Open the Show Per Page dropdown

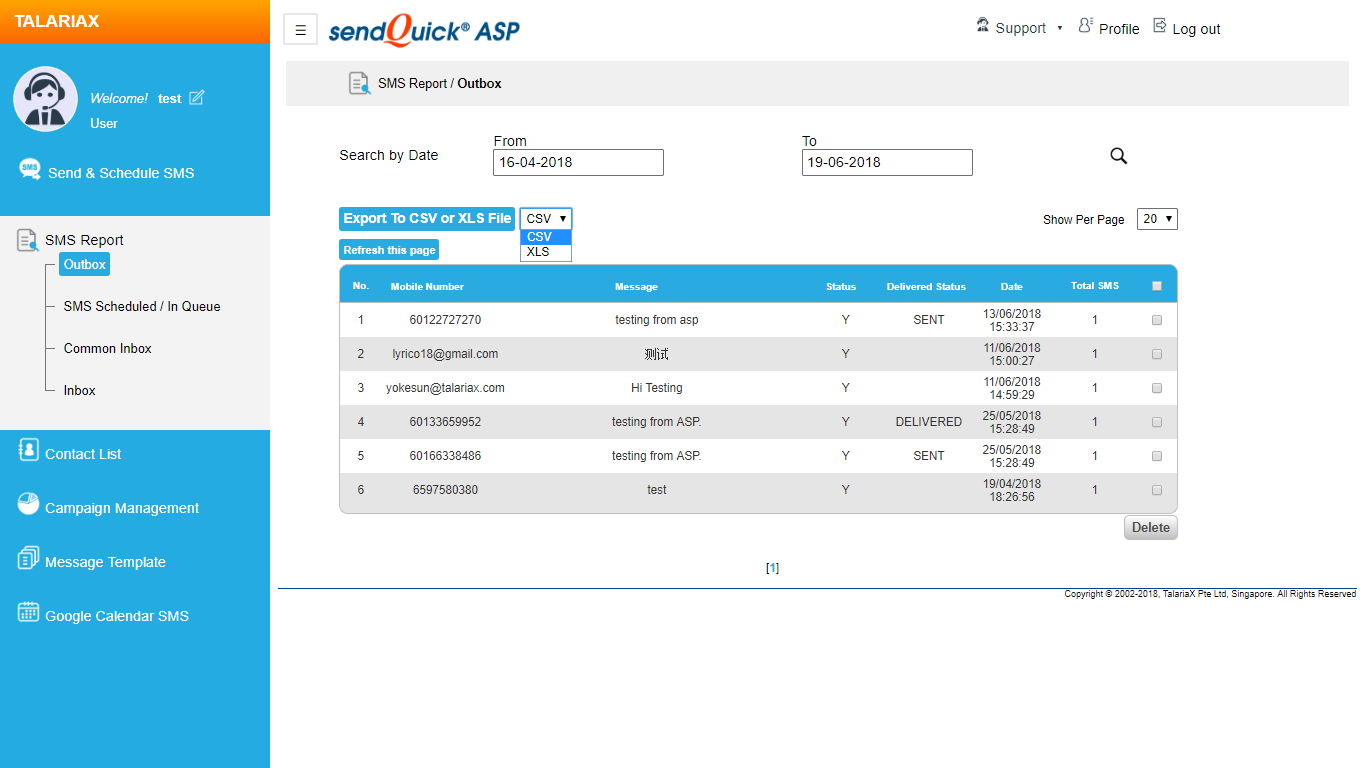point(1157,219)
